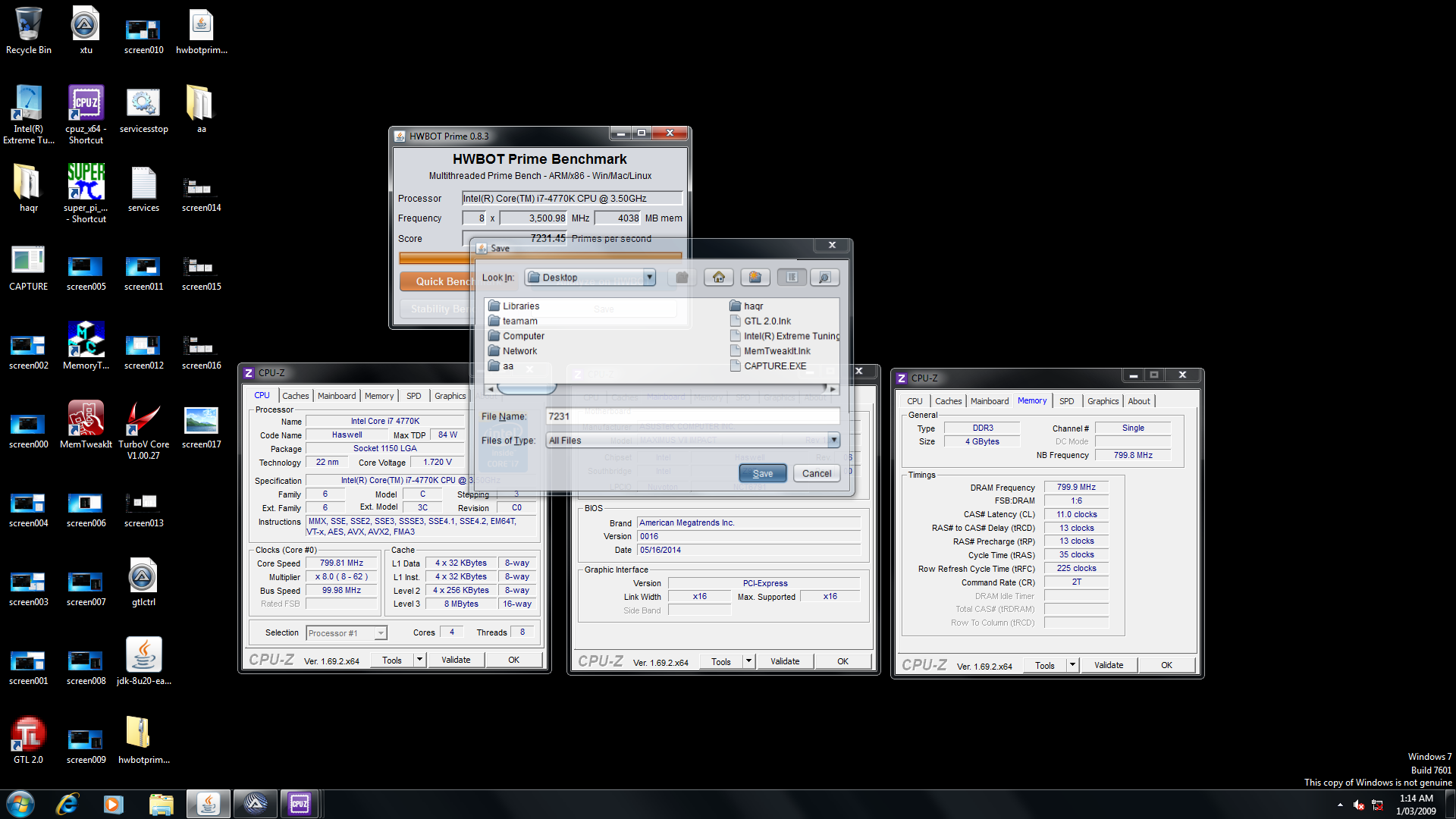Switch to Details view in Save dialog

pyautogui.click(x=824, y=278)
